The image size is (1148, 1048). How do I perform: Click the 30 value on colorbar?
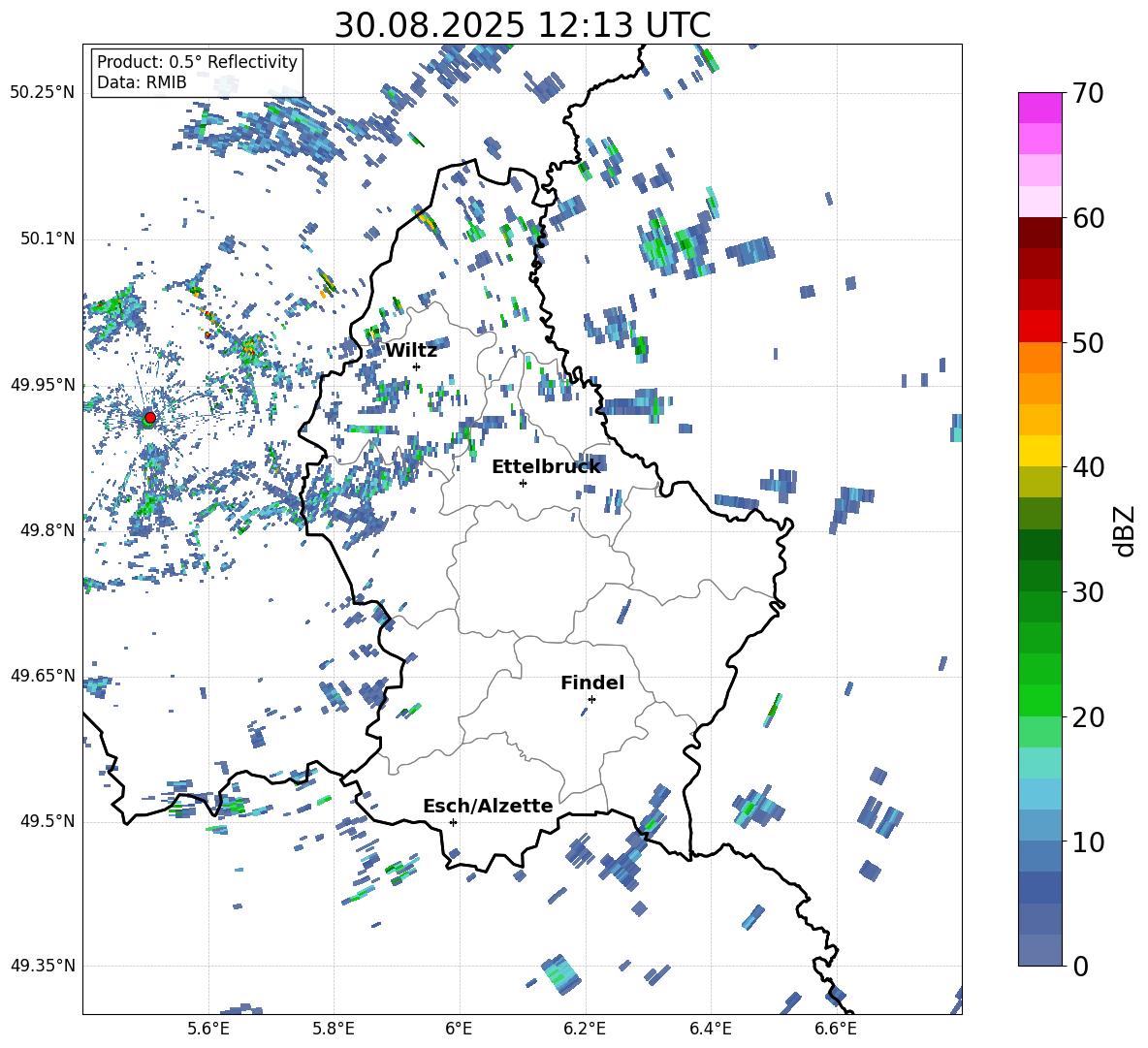pyautogui.click(x=1088, y=592)
